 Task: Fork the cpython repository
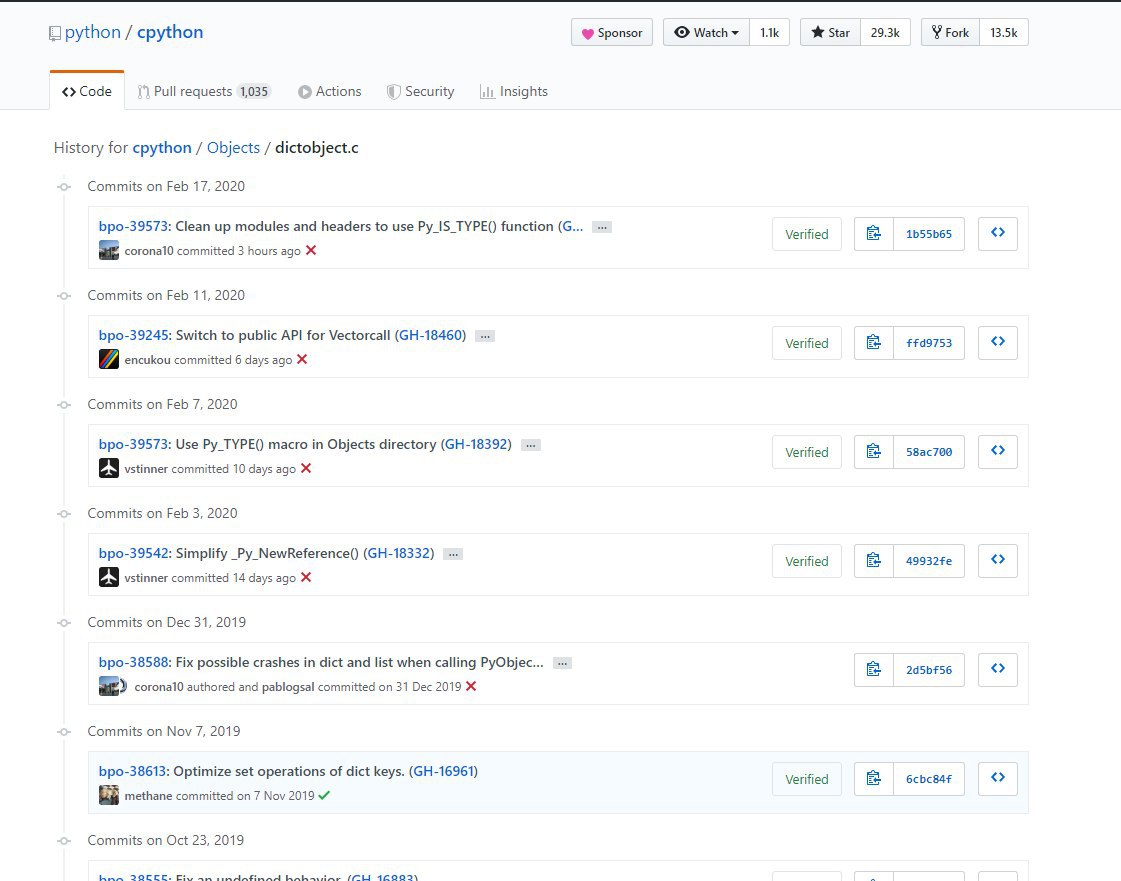coord(950,32)
